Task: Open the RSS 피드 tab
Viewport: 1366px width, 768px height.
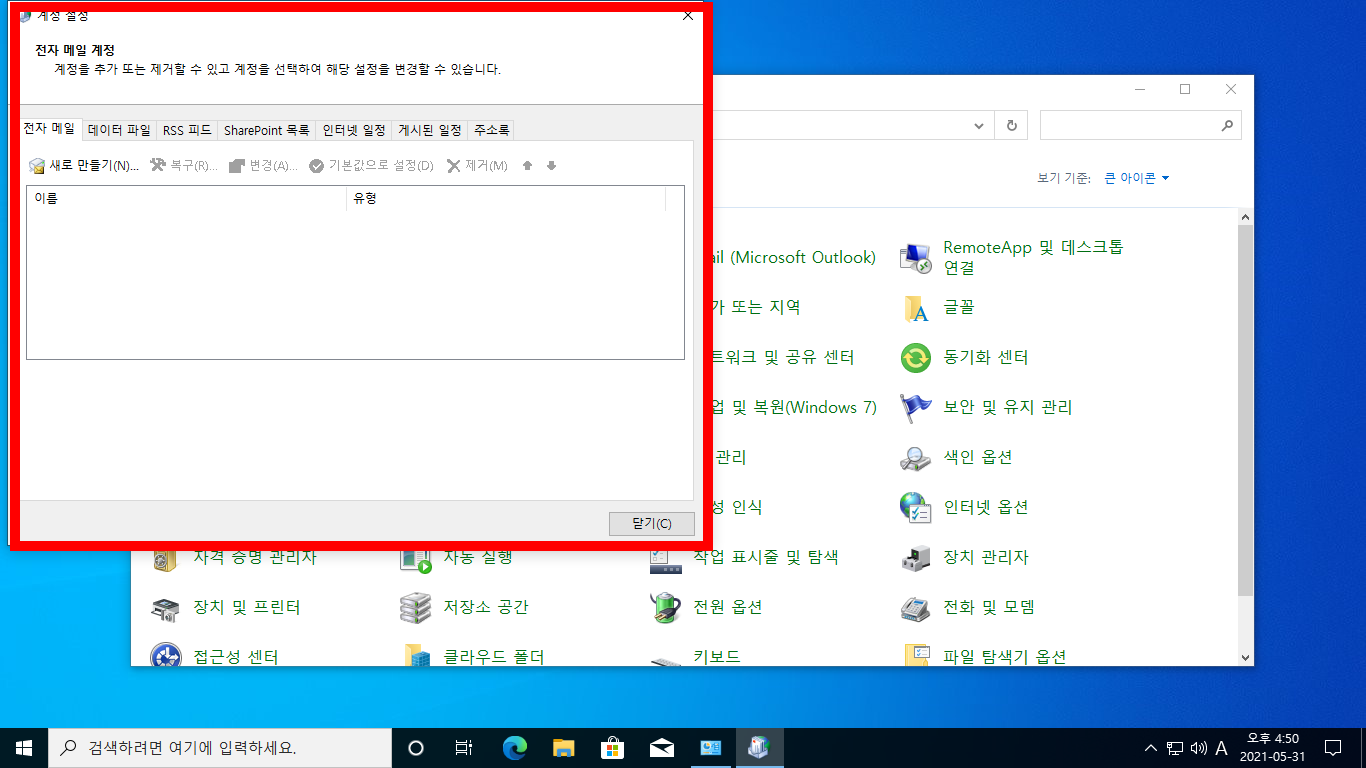Action: [x=187, y=131]
